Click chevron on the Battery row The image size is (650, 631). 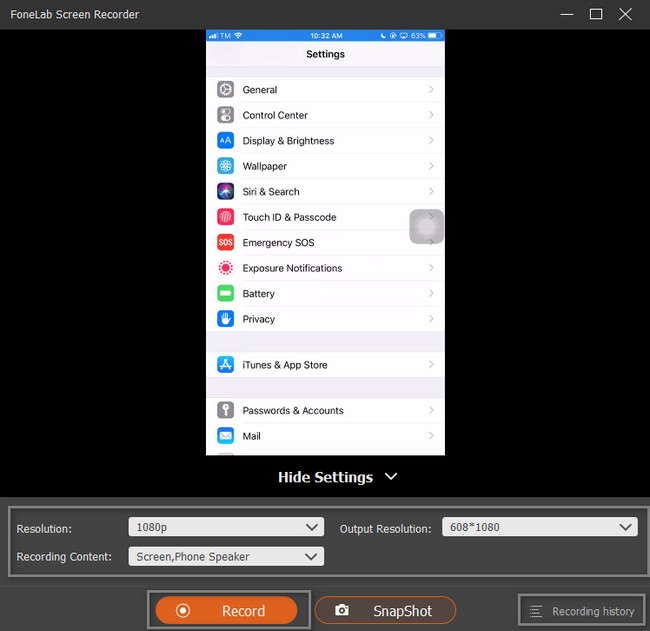(x=431, y=293)
